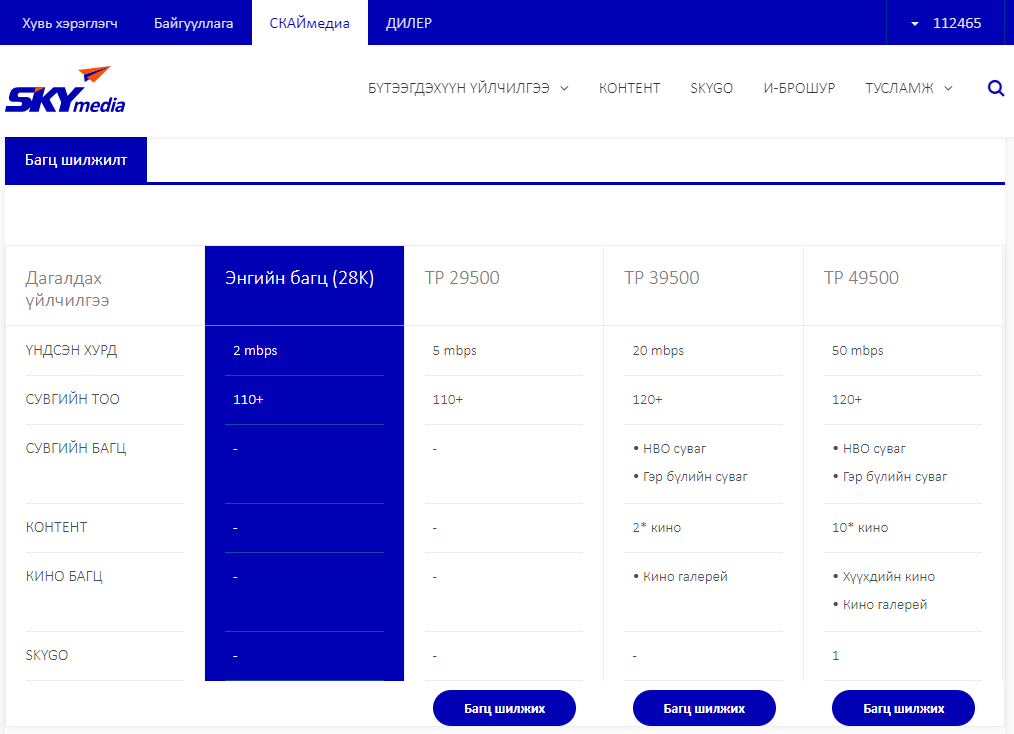1014x734 pixels.
Task: Open the SKYGO menu item
Action: [711, 88]
